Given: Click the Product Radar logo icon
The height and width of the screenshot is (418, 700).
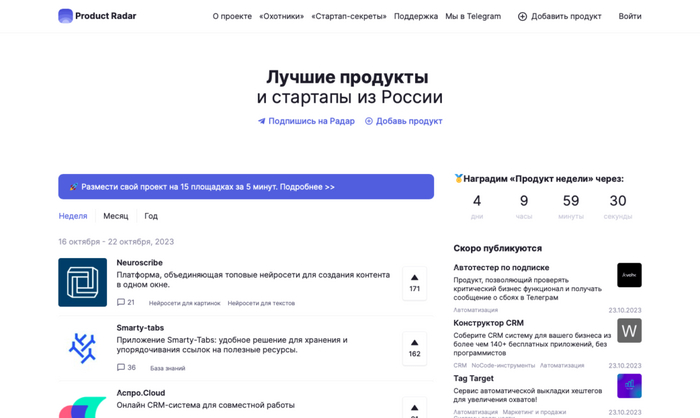Looking at the screenshot, I should (x=66, y=16).
